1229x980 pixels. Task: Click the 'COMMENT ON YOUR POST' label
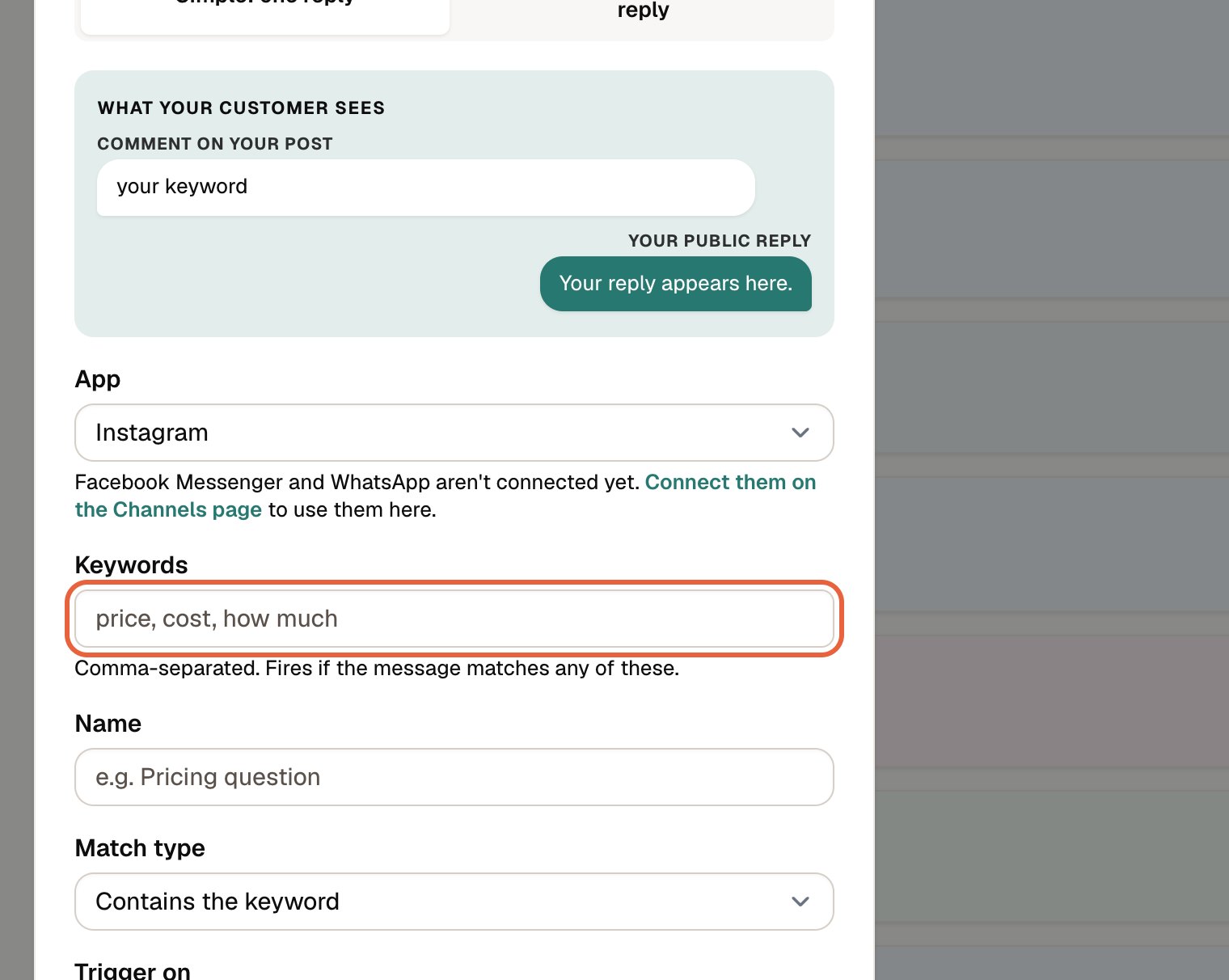215,144
